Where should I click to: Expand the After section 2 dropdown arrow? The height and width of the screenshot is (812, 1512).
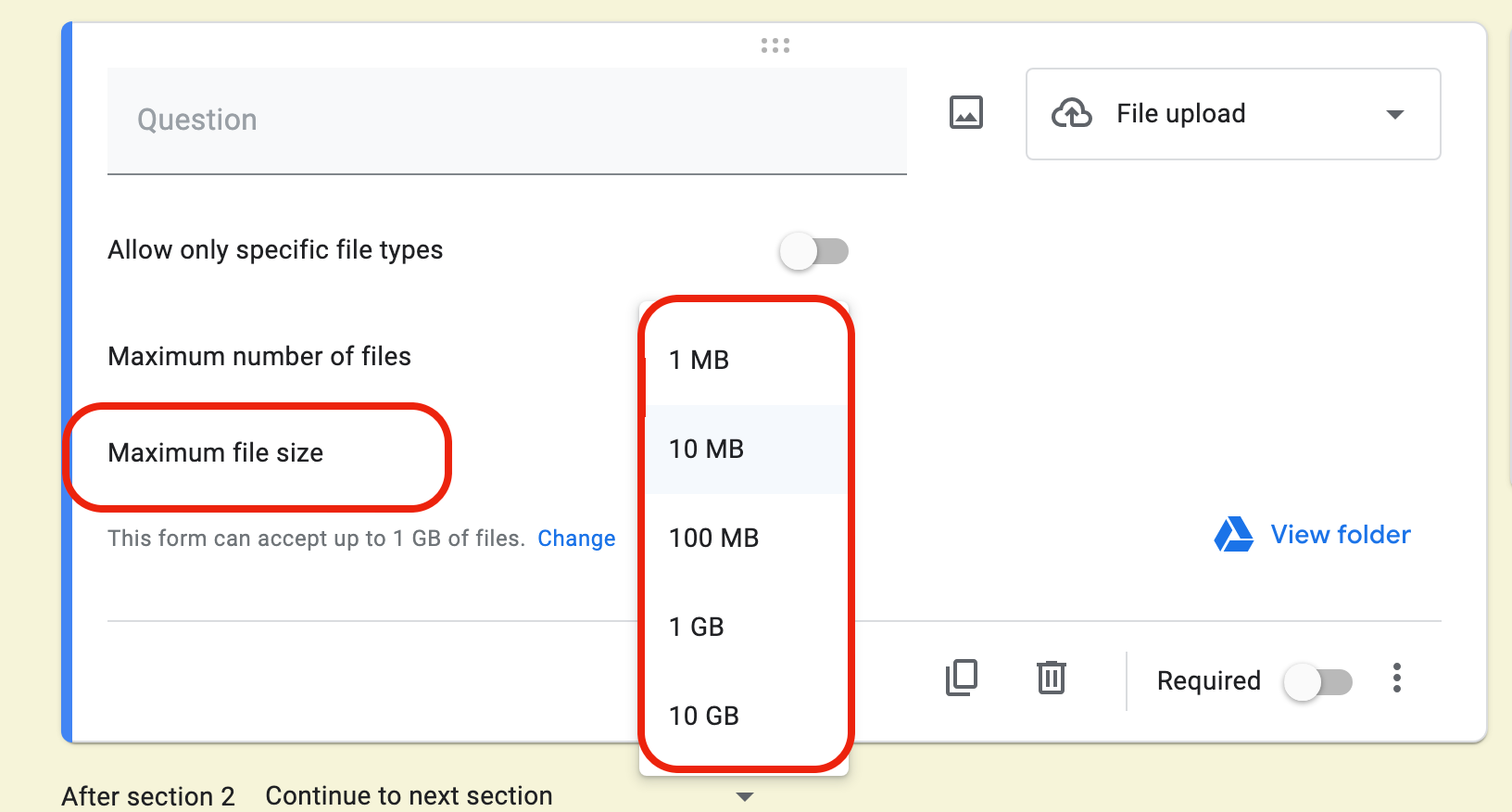744,796
